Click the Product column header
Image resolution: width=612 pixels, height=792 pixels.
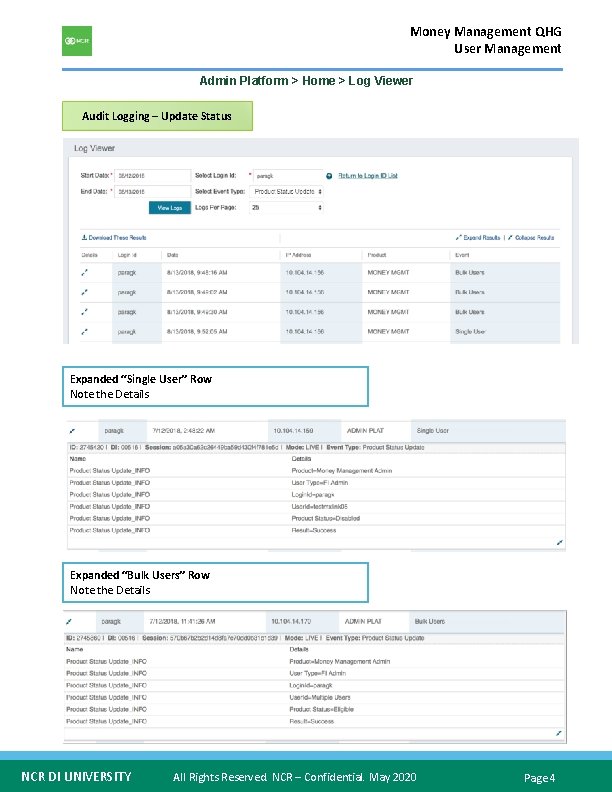pos(377,255)
